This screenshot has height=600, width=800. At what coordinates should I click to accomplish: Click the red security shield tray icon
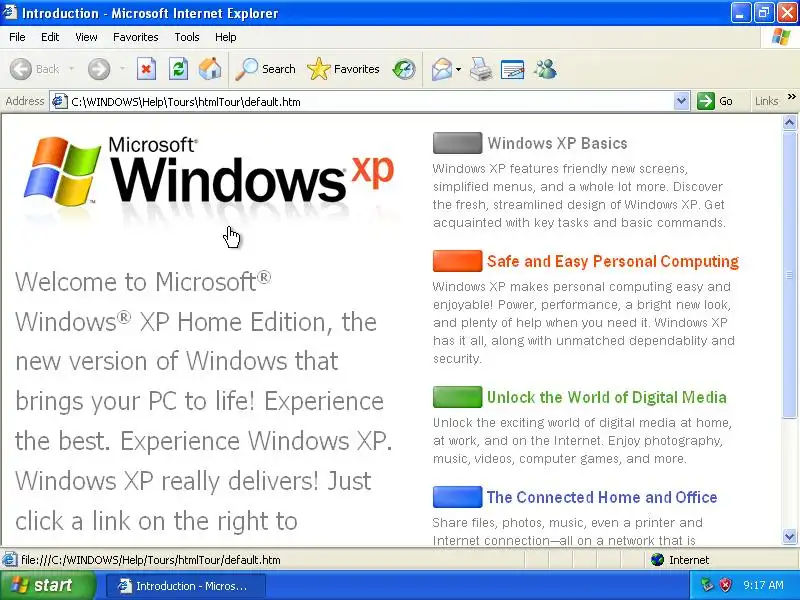(725, 585)
